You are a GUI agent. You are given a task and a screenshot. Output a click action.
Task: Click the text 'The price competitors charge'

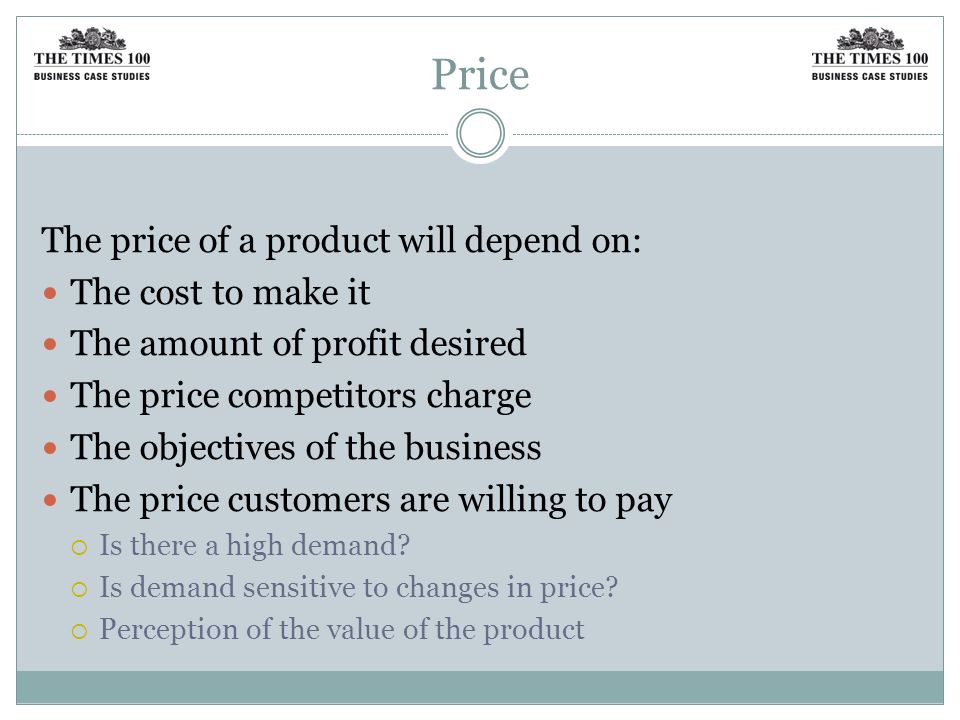pos(301,396)
